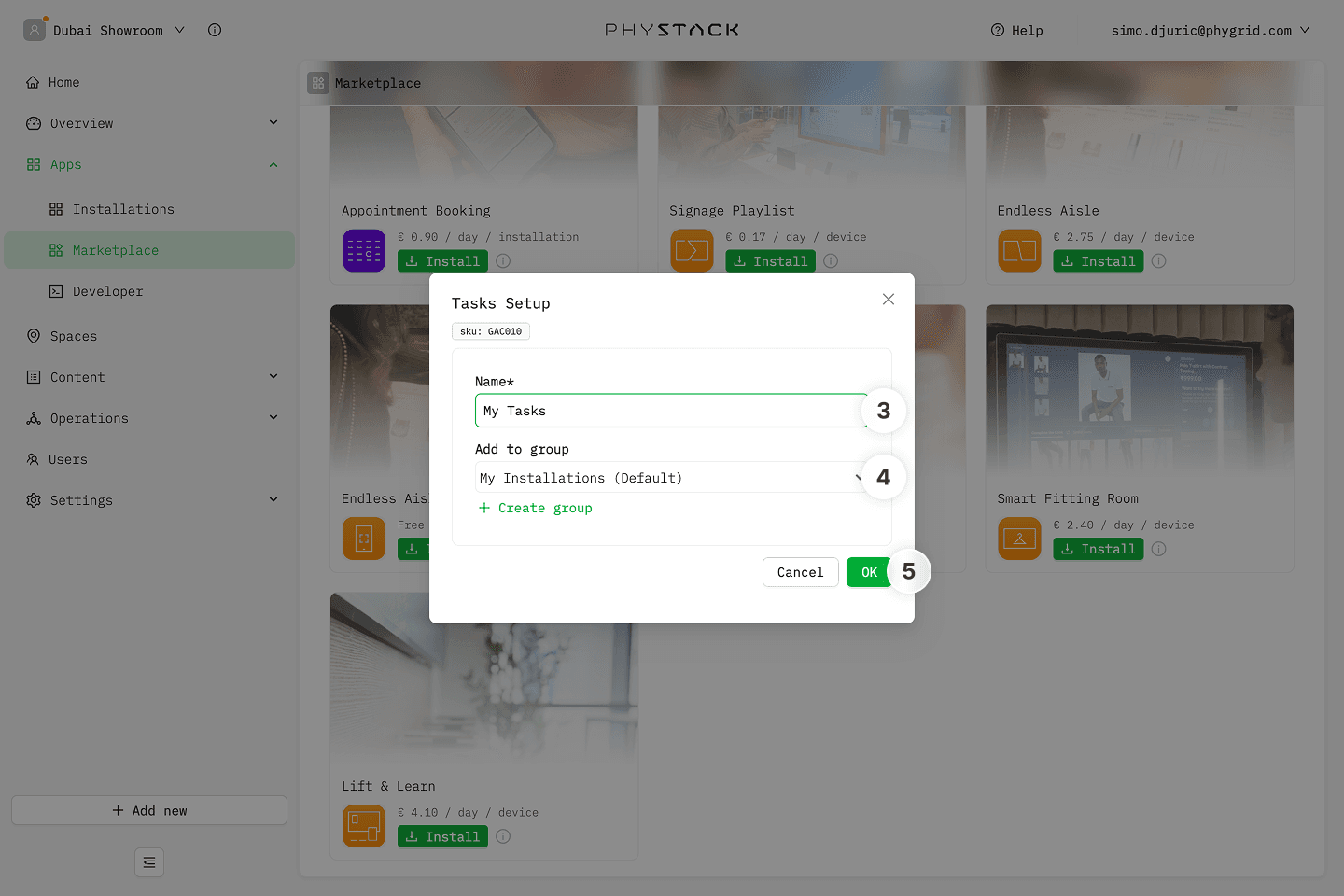
Task: Expand the Settings sidebar section
Action: pos(273,500)
